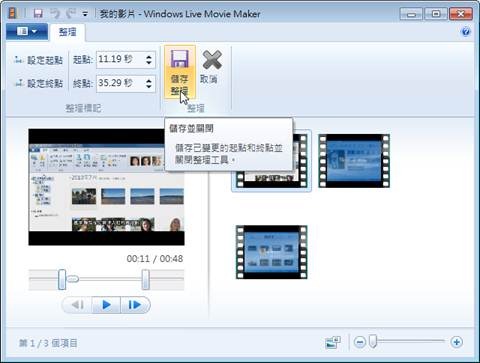Click the playhead knob on the seek bar

click(73, 279)
